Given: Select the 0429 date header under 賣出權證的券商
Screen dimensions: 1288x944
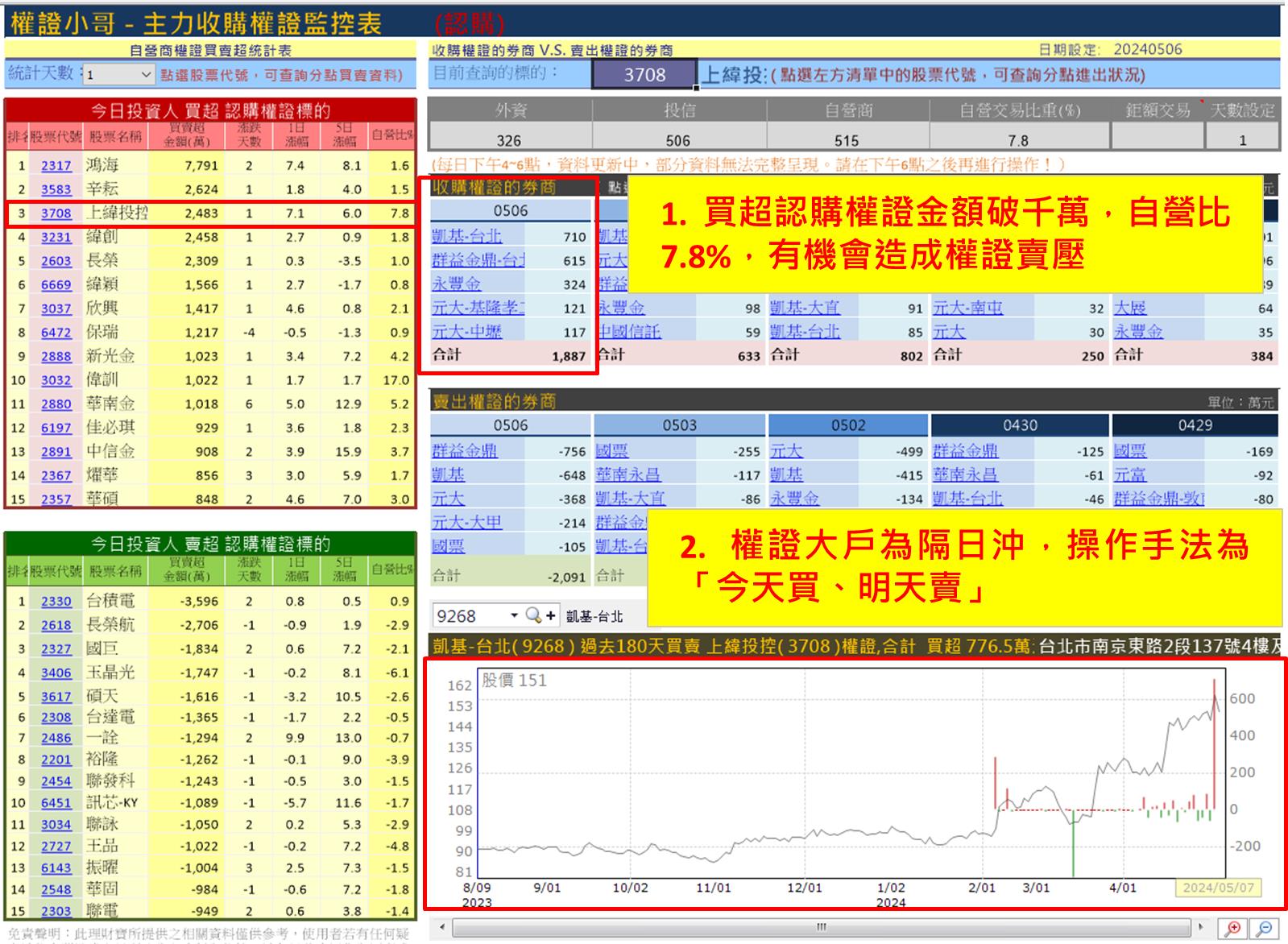Looking at the screenshot, I should click(x=1195, y=424).
